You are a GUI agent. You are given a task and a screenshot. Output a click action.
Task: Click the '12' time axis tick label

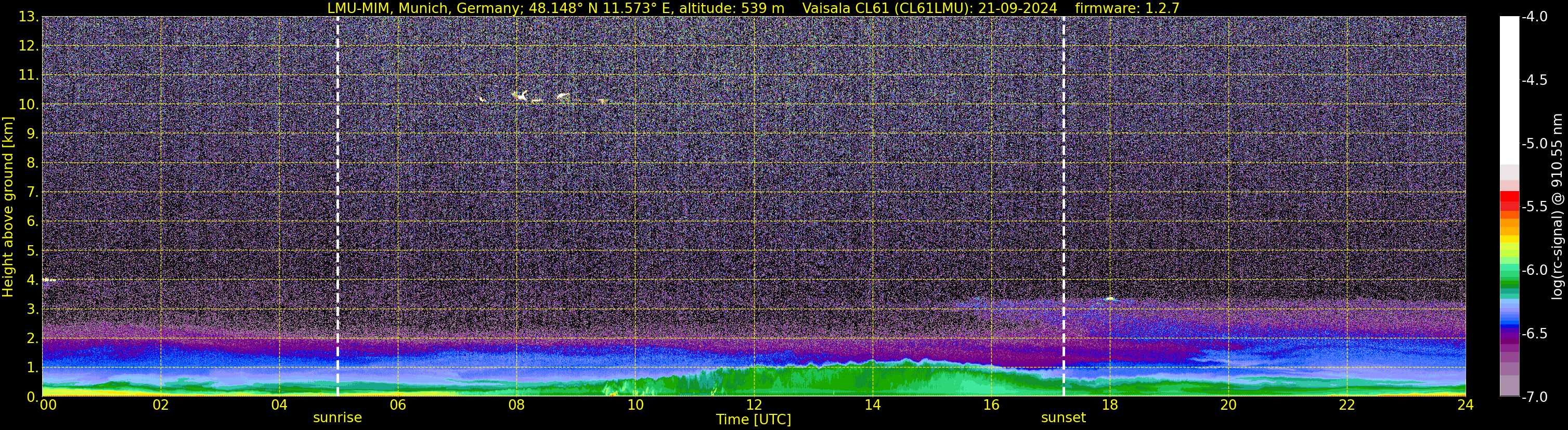click(x=754, y=405)
